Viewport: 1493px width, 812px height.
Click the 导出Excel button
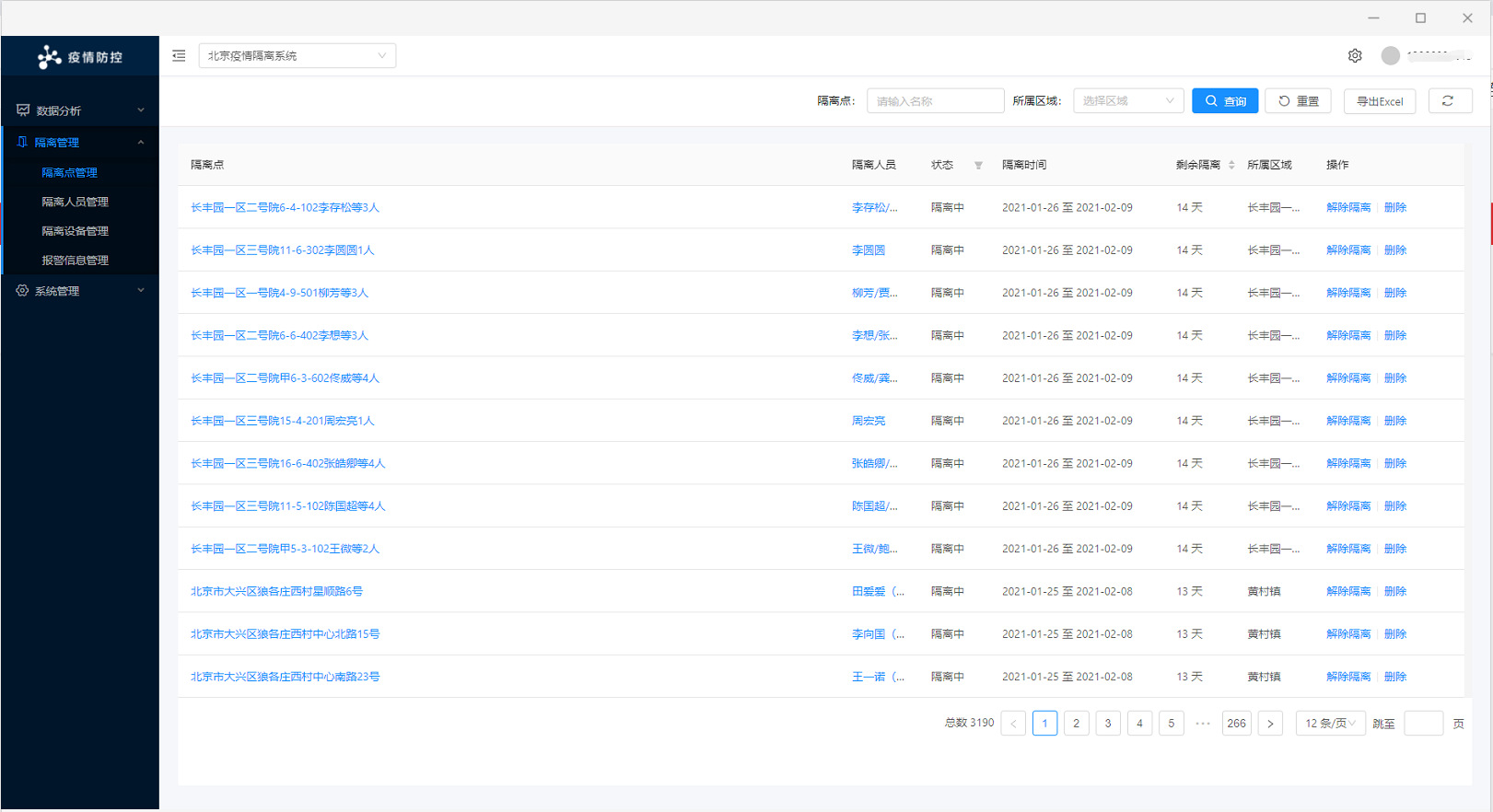click(1379, 101)
